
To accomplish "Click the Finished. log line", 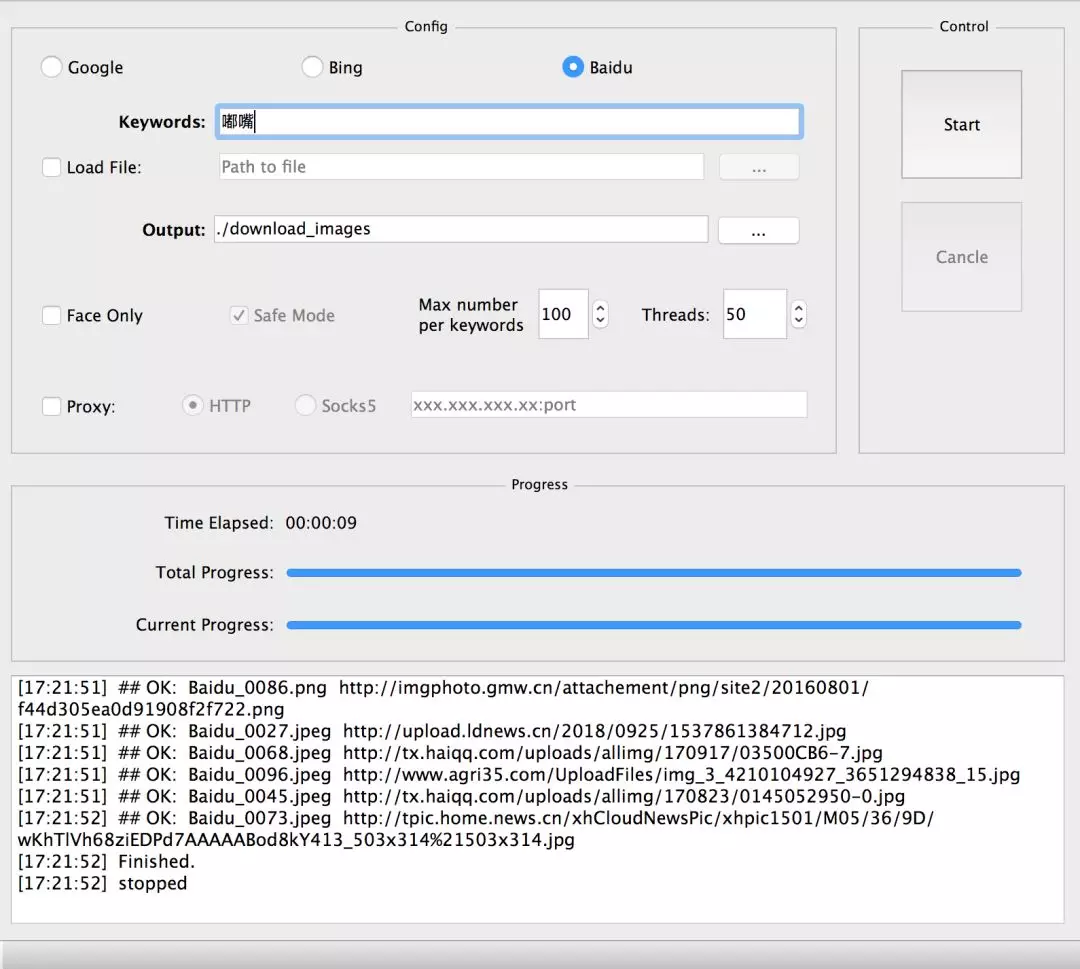I will (x=106, y=862).
